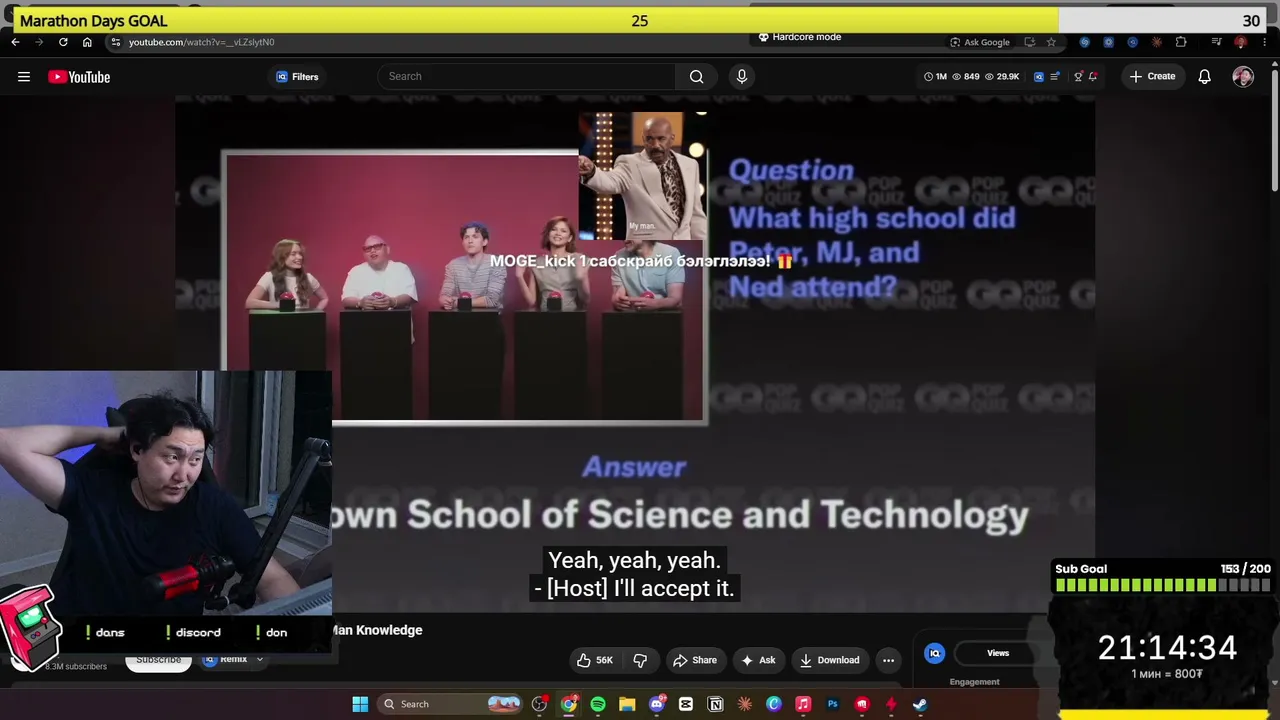Open OBS Studio from the taskbar

click(539, 704)
